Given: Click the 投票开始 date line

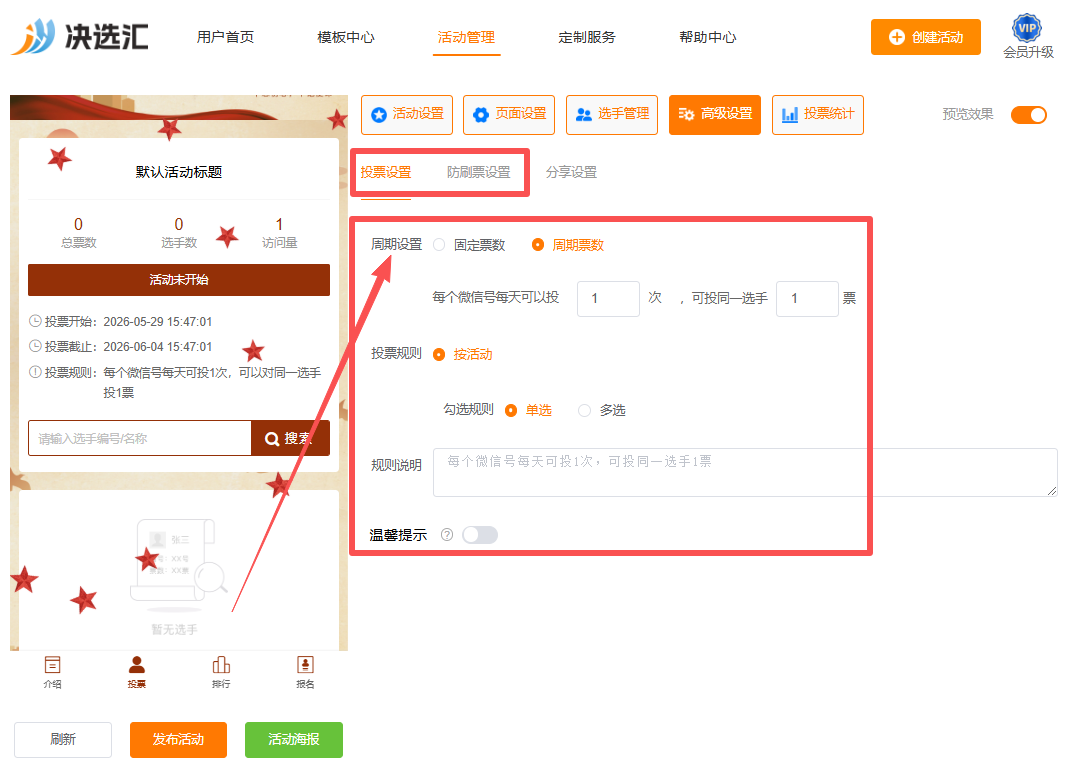Looking at the screenshot, I should 121,321.
